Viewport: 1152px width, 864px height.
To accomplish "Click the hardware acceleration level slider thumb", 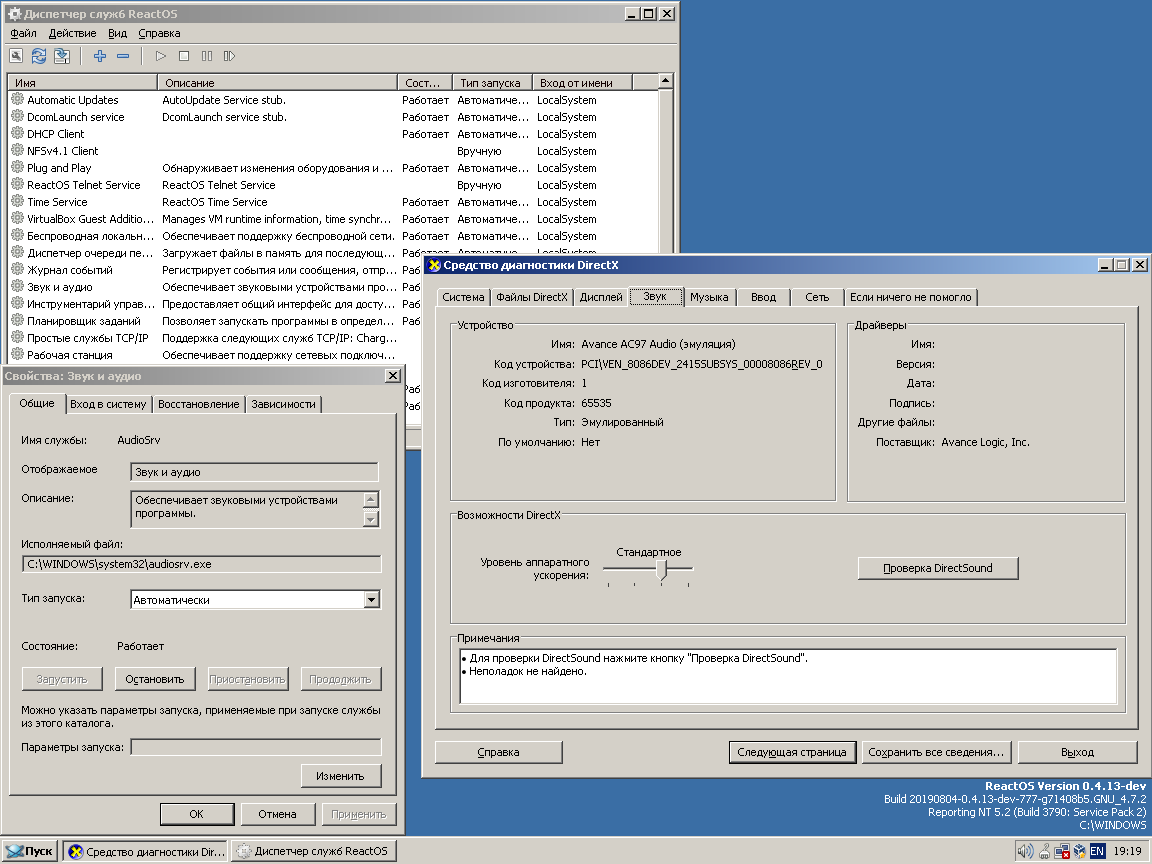I will click(661, 569).
